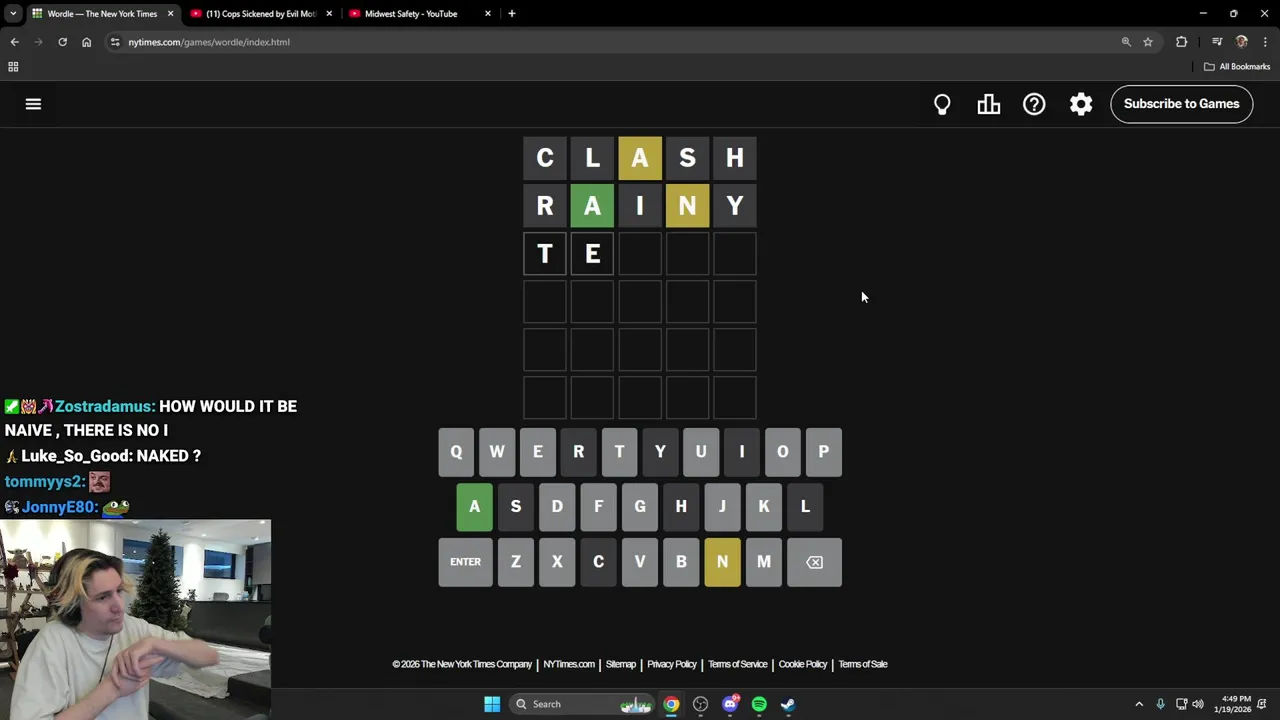This screenshot has height=720, width=1280.
Task: Tap the yellow N key on the Wordle keyboard
Action: pos(722,562)
